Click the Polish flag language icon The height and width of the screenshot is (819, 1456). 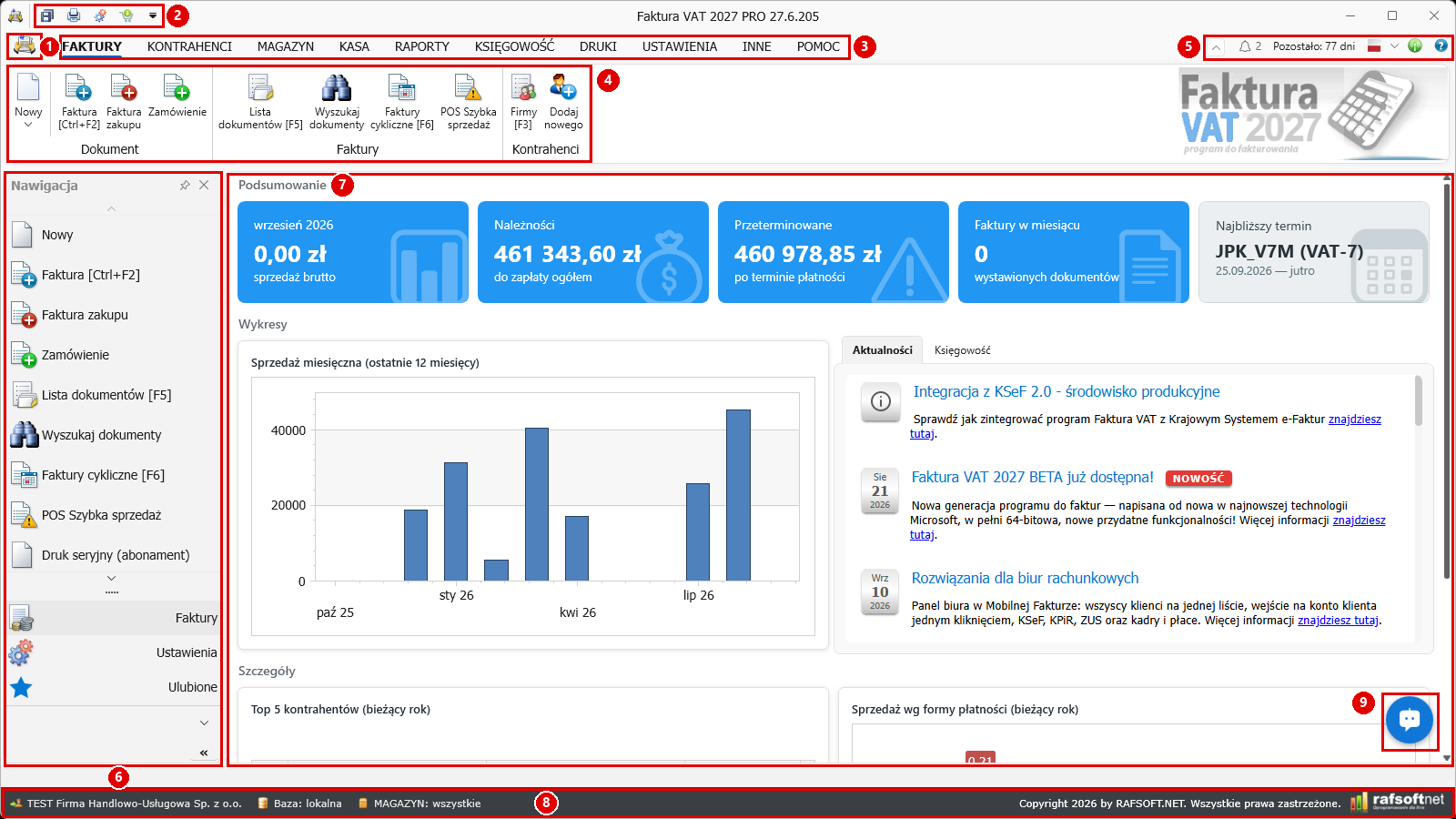tap(1374, 46)
